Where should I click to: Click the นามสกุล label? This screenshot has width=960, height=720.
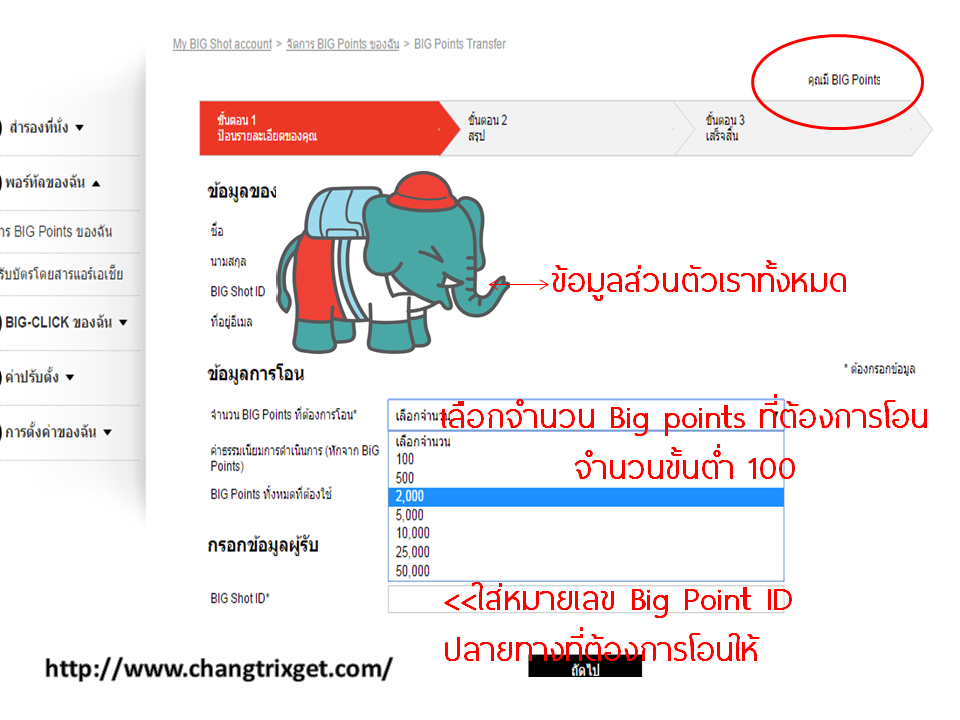[x=228, y=261]
